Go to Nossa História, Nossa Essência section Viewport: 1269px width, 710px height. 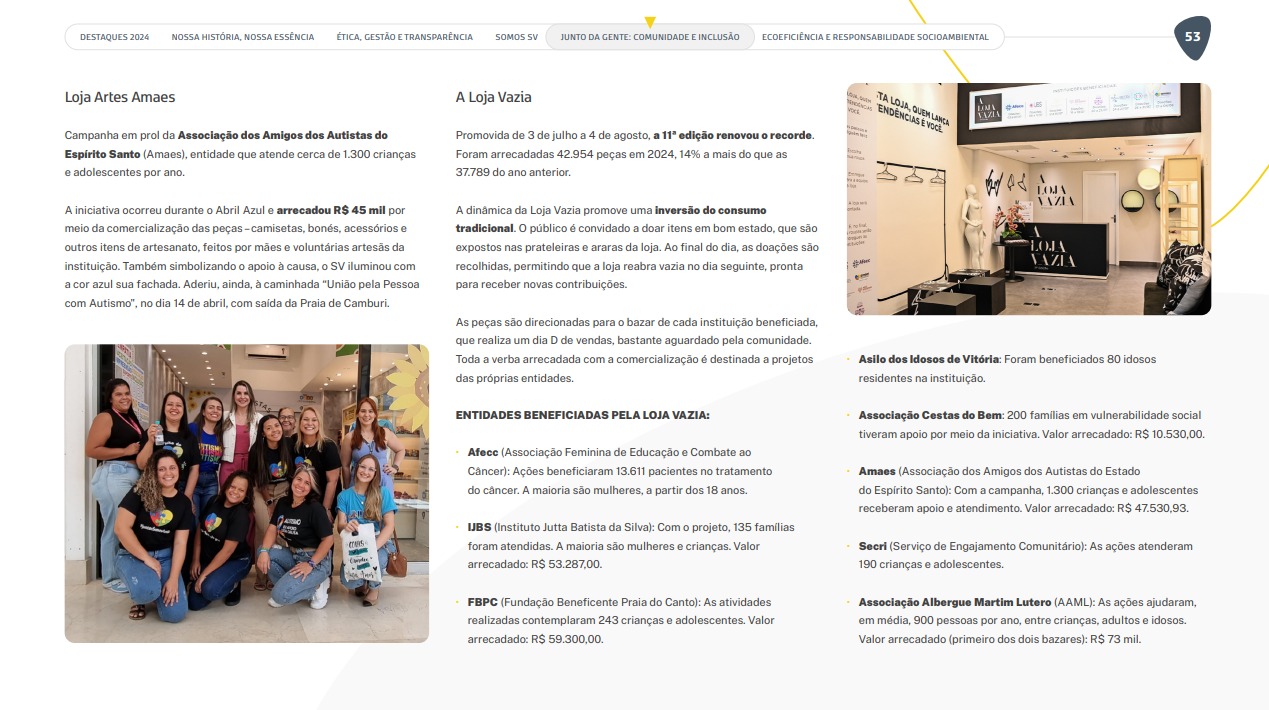243,37
